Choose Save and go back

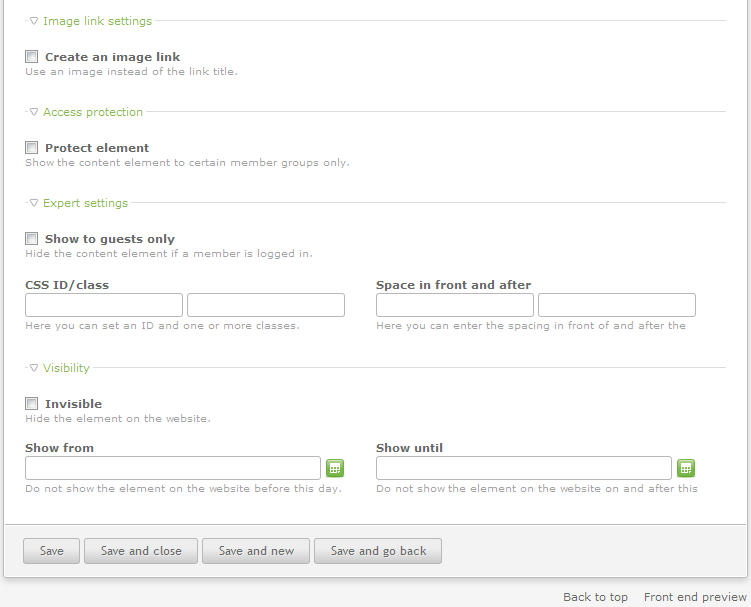378,551
